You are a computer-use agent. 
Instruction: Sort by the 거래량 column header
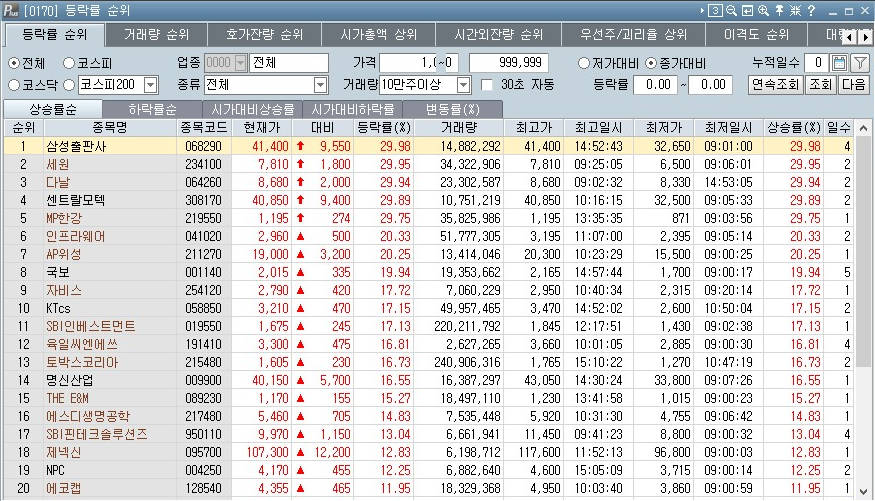pyautogui.click(x=459, y=128)
